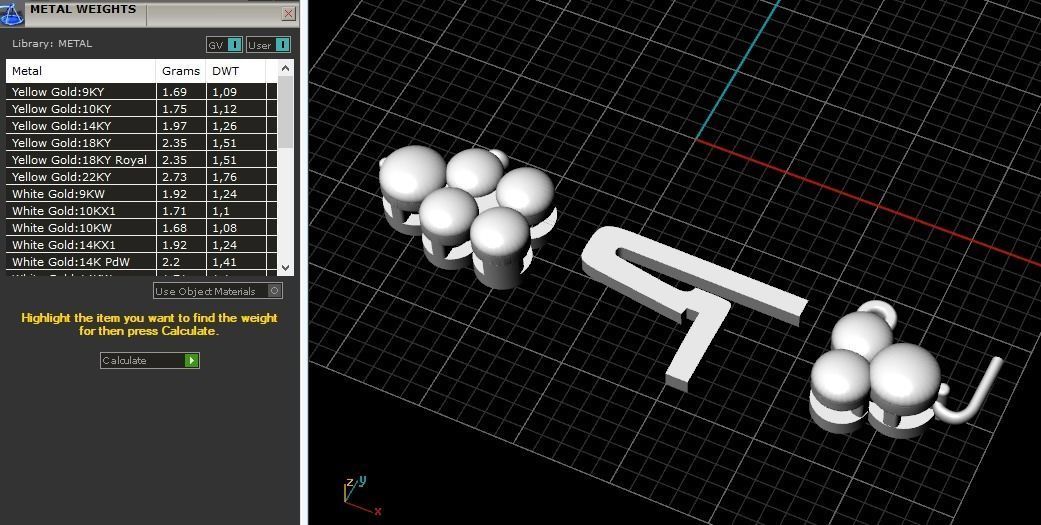The height and width of the screenshot is (525, 1041).
Task: Click the 1,76 DWT value
Action: pyautogui.click(x=224, y=177)
